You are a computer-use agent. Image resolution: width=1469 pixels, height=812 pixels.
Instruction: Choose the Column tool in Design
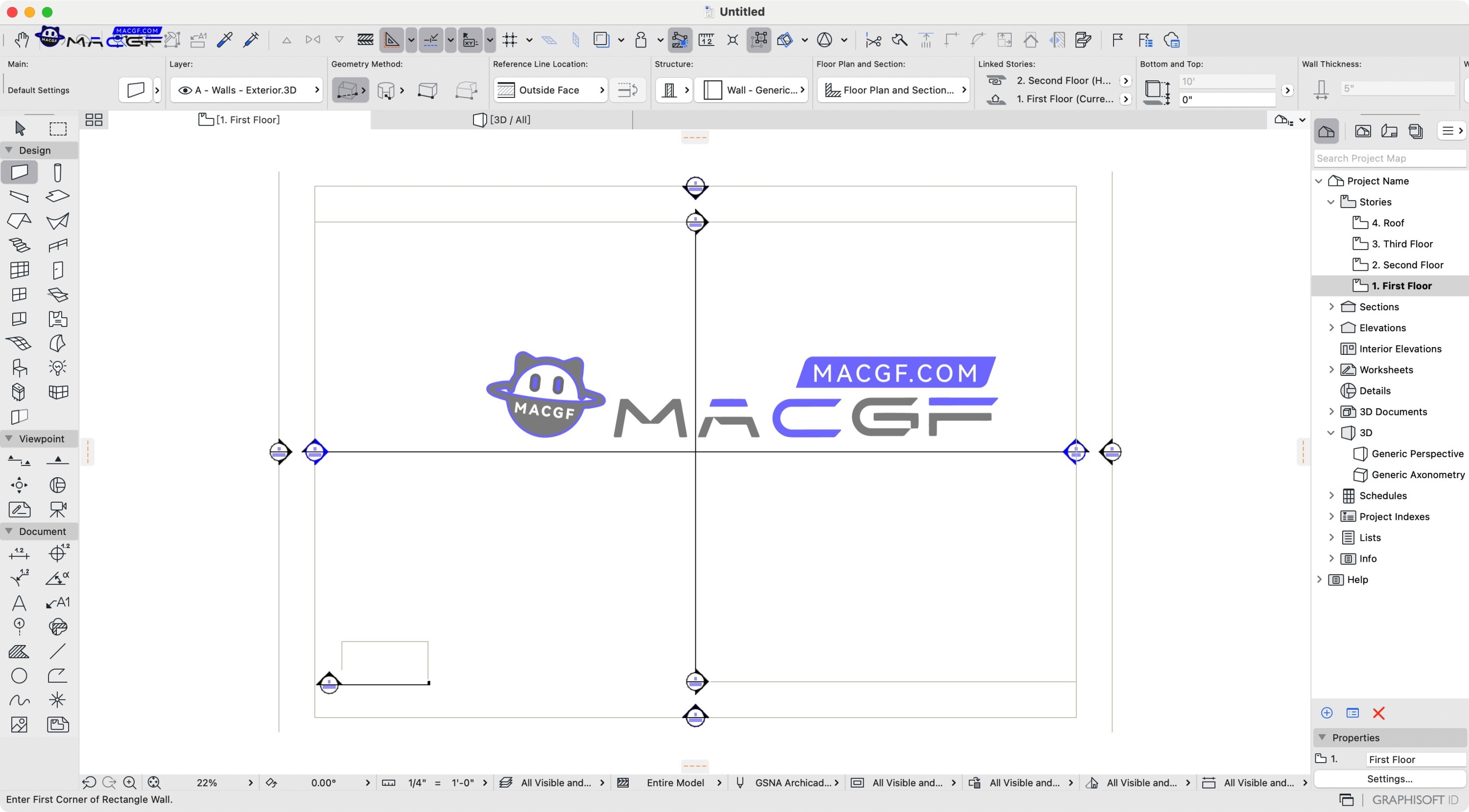tap(58, 172)
